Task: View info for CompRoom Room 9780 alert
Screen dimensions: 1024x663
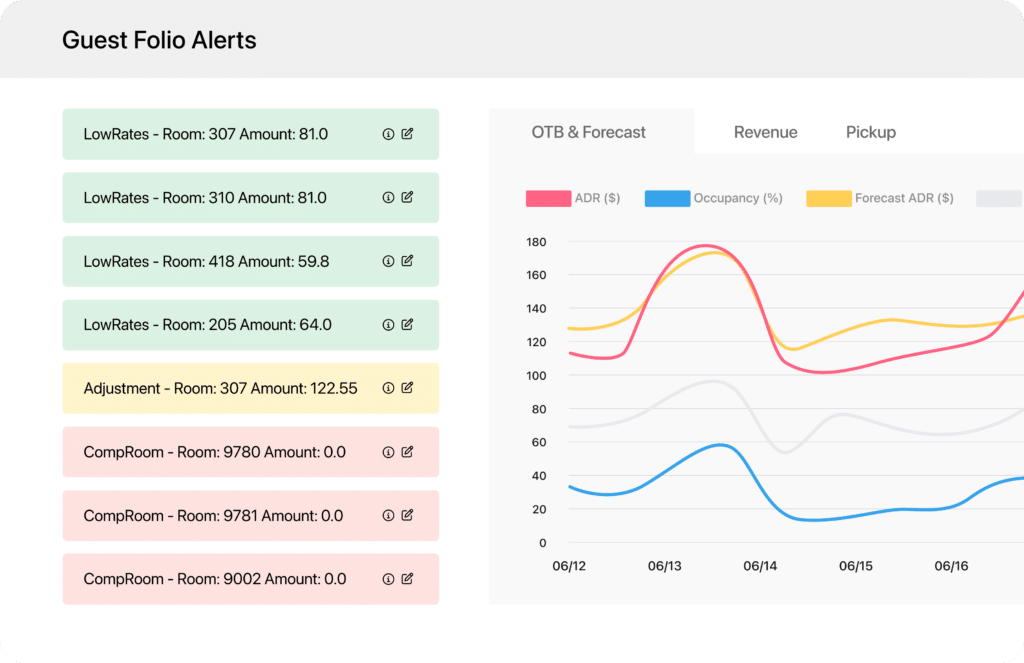Action: coord(388,452)
